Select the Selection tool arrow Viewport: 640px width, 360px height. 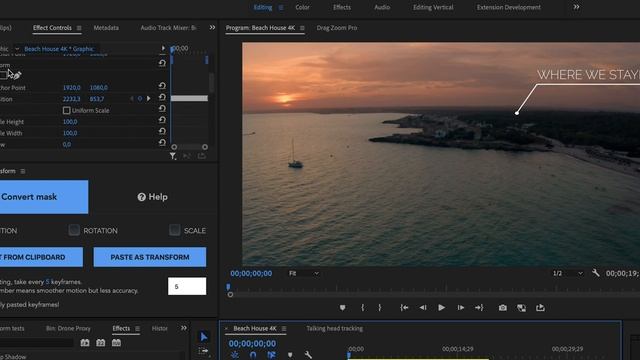pos(204,337)
